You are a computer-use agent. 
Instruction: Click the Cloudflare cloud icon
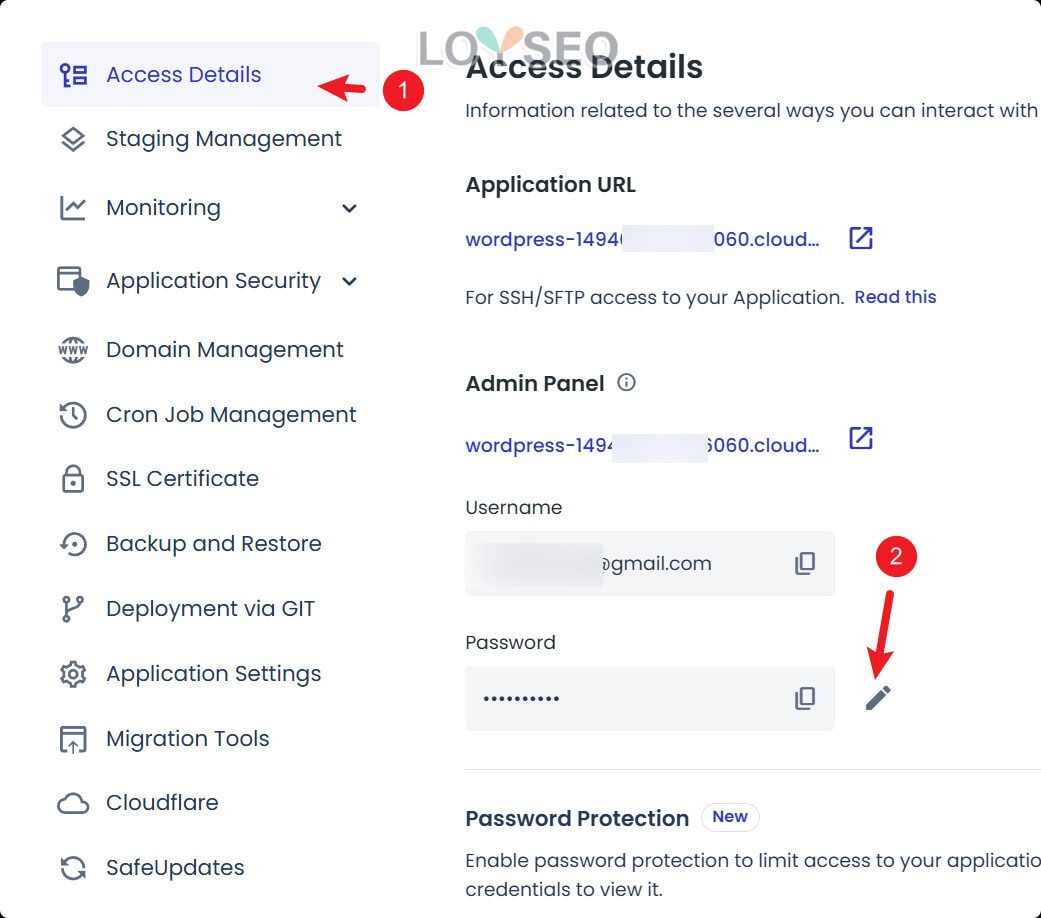73,803
